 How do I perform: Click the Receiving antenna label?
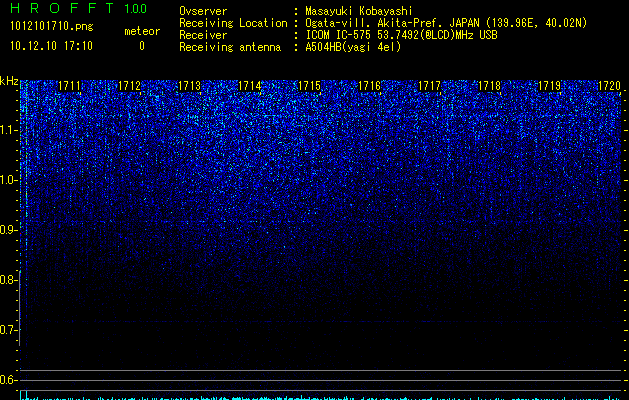230,47
